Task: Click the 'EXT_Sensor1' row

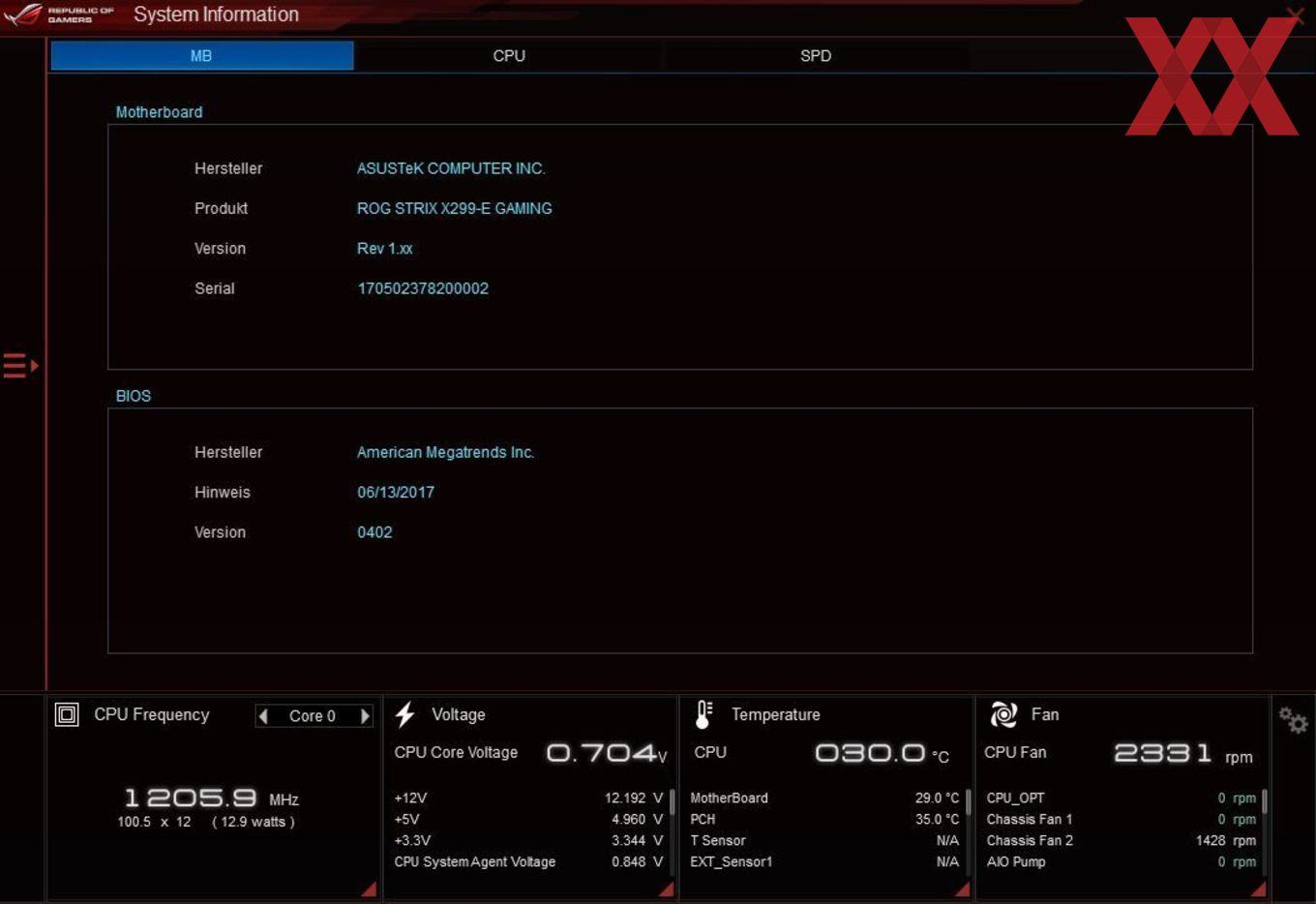Action: (x=824, y=862)
